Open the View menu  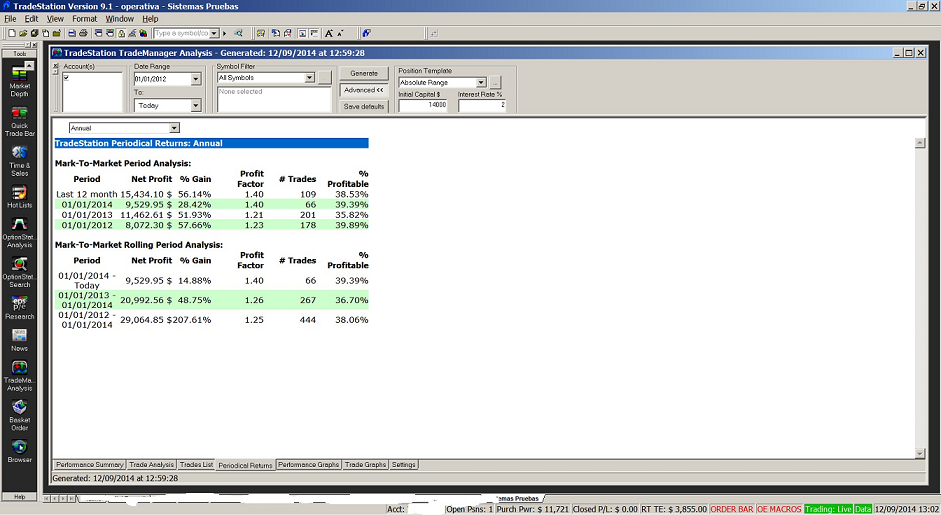point(55,19)
